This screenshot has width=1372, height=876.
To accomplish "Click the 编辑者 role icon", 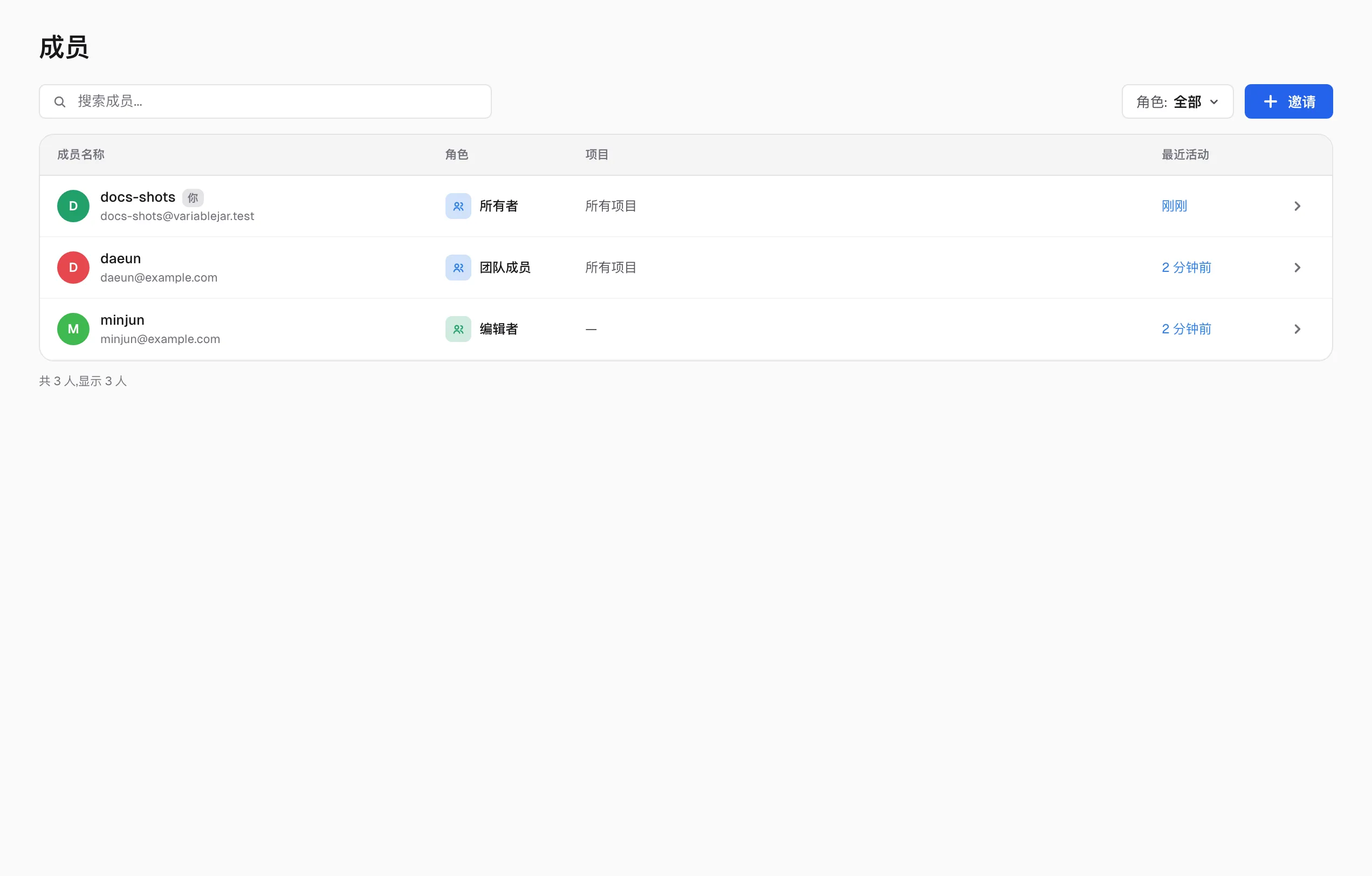I will 458,329.
